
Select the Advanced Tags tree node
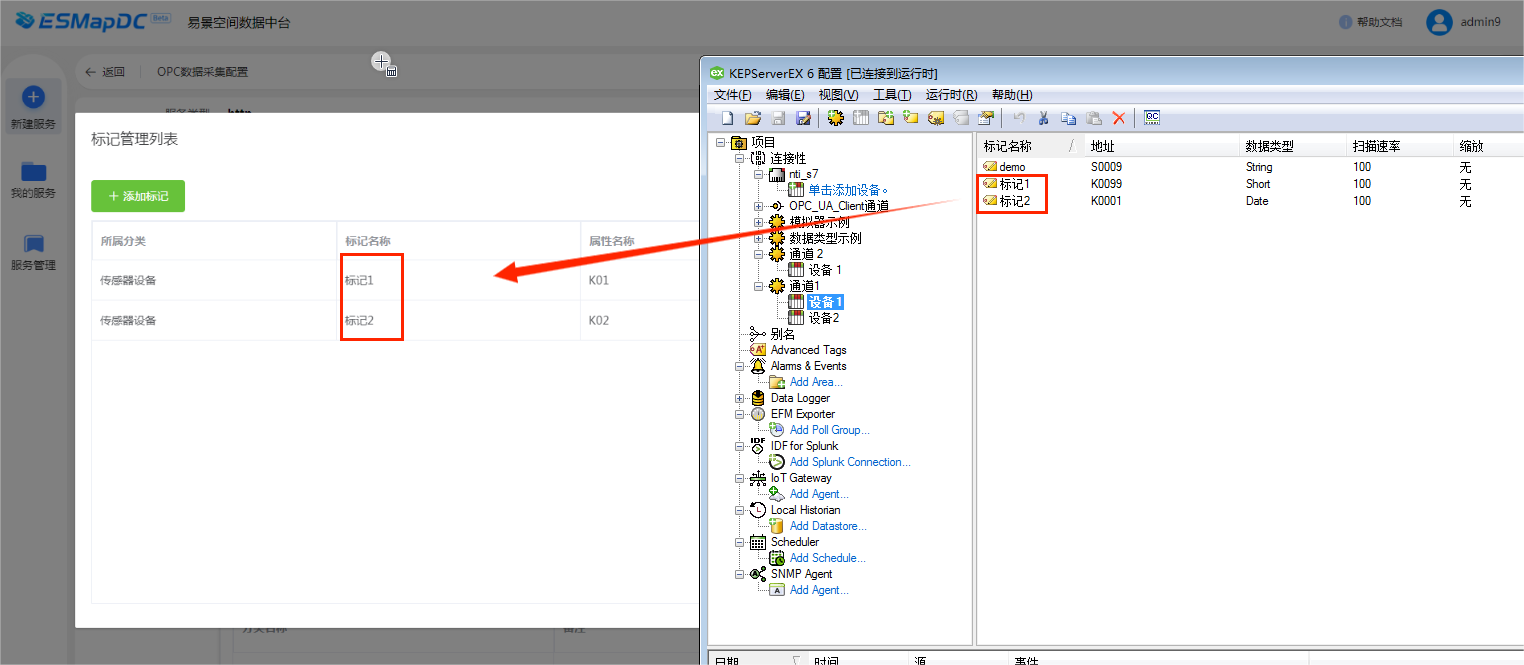coord(808,350)
